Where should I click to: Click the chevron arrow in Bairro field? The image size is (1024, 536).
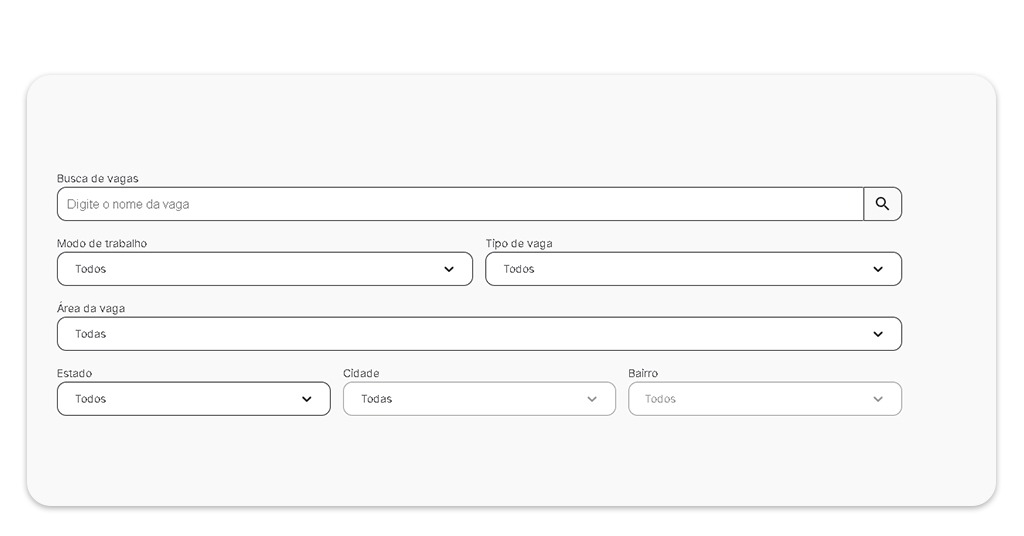(x=878, y=399)
